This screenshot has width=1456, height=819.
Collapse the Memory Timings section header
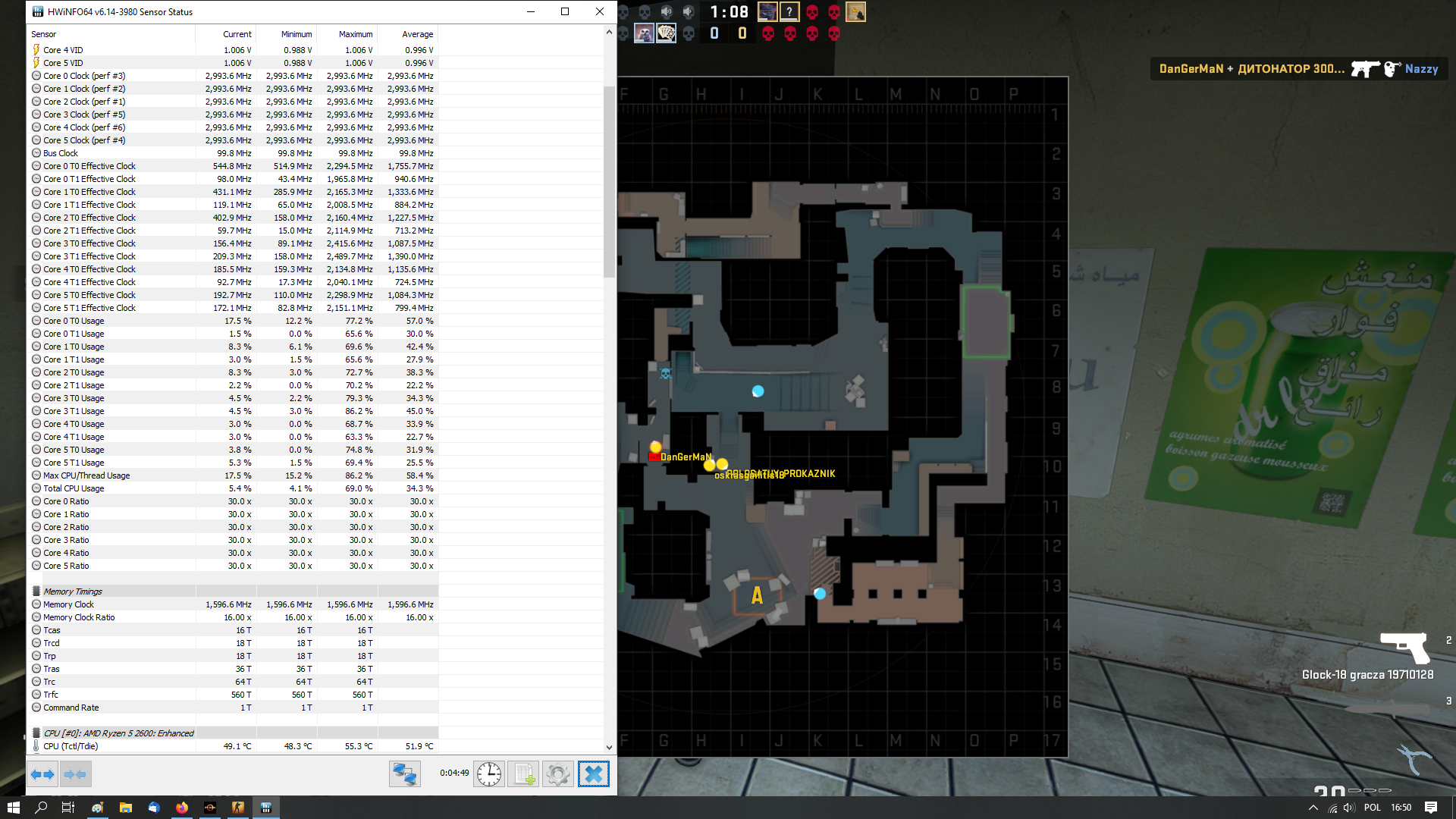click(x=73, y=591)
